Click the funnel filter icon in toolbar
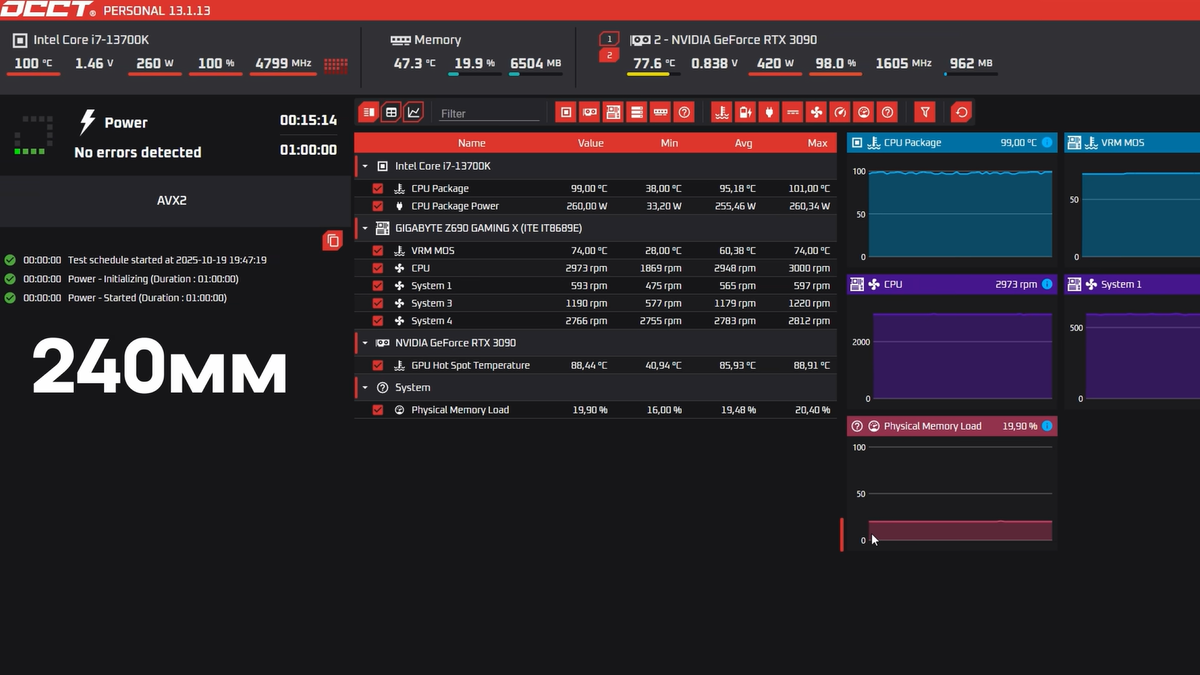Image resolution: width=1200 pixels, height=675 pixels. (x=925, y=112)
